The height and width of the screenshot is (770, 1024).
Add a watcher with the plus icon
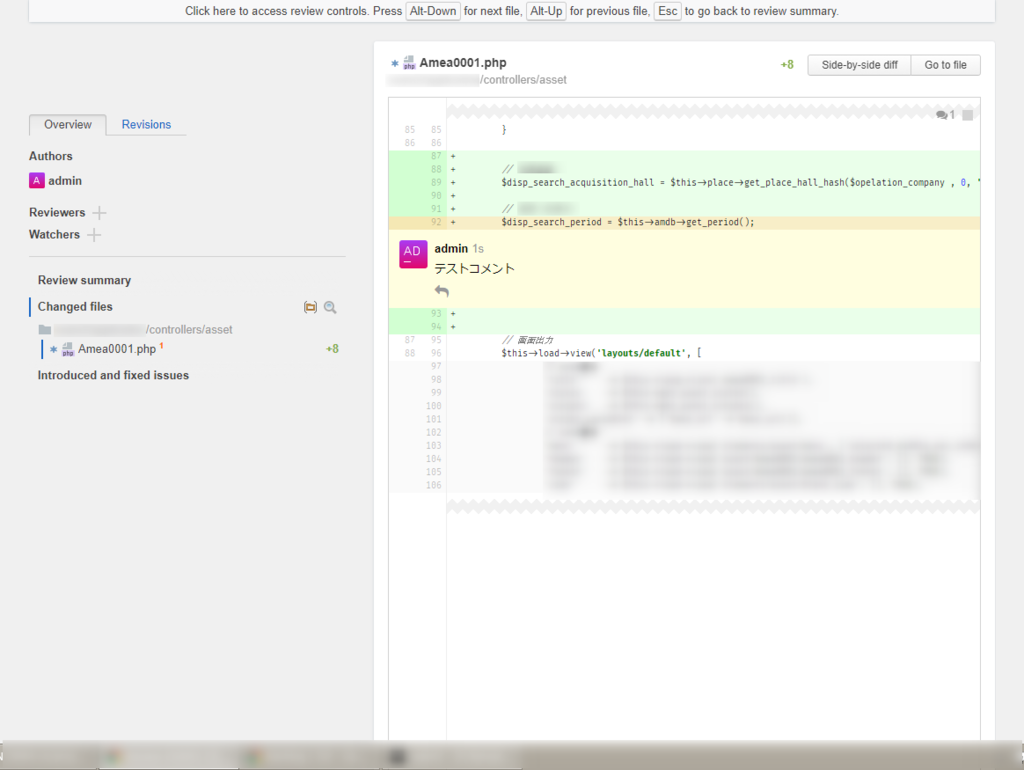point(94,234)
